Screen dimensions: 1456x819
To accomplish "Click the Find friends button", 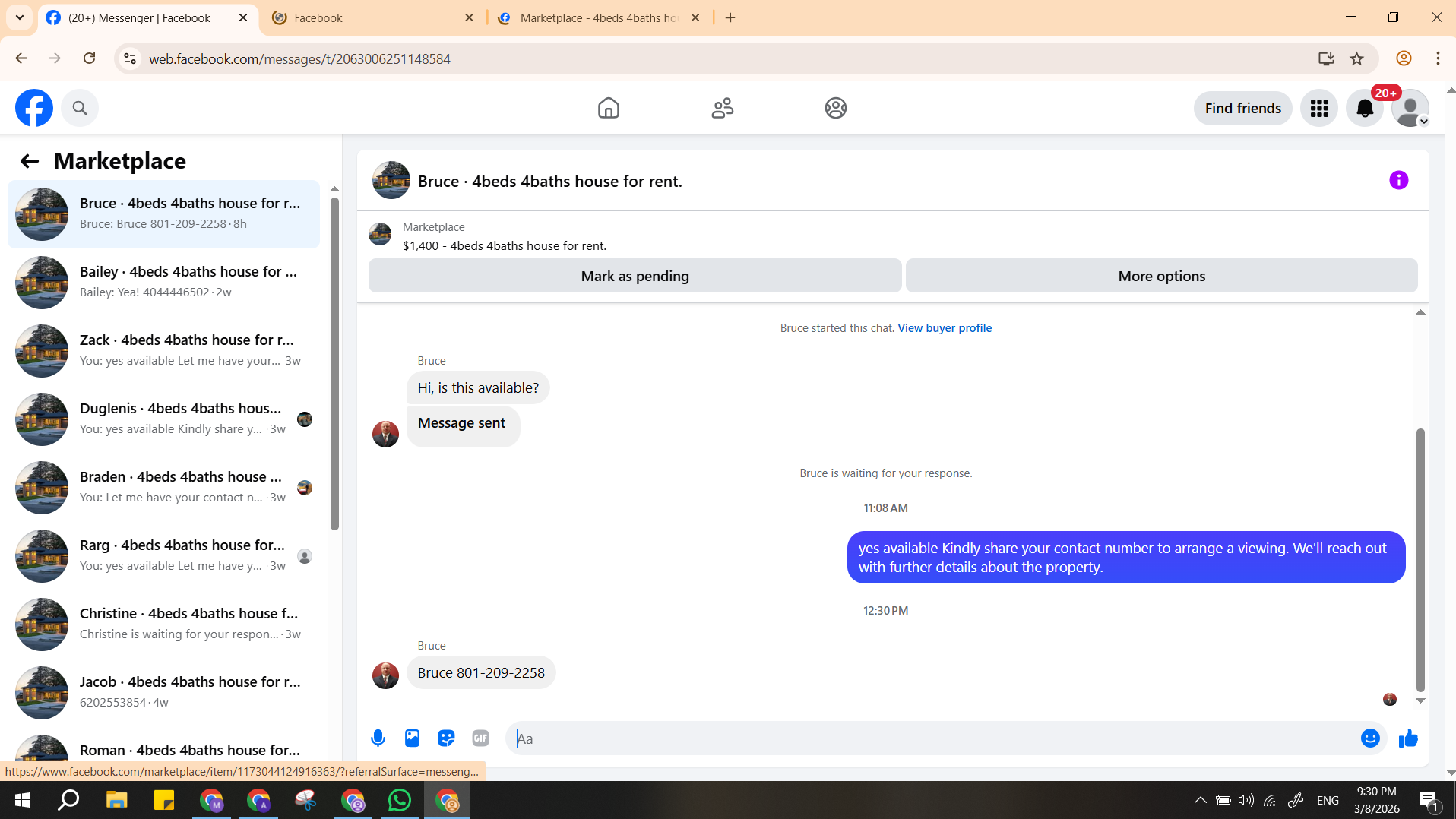I will tap(1243, 109).
